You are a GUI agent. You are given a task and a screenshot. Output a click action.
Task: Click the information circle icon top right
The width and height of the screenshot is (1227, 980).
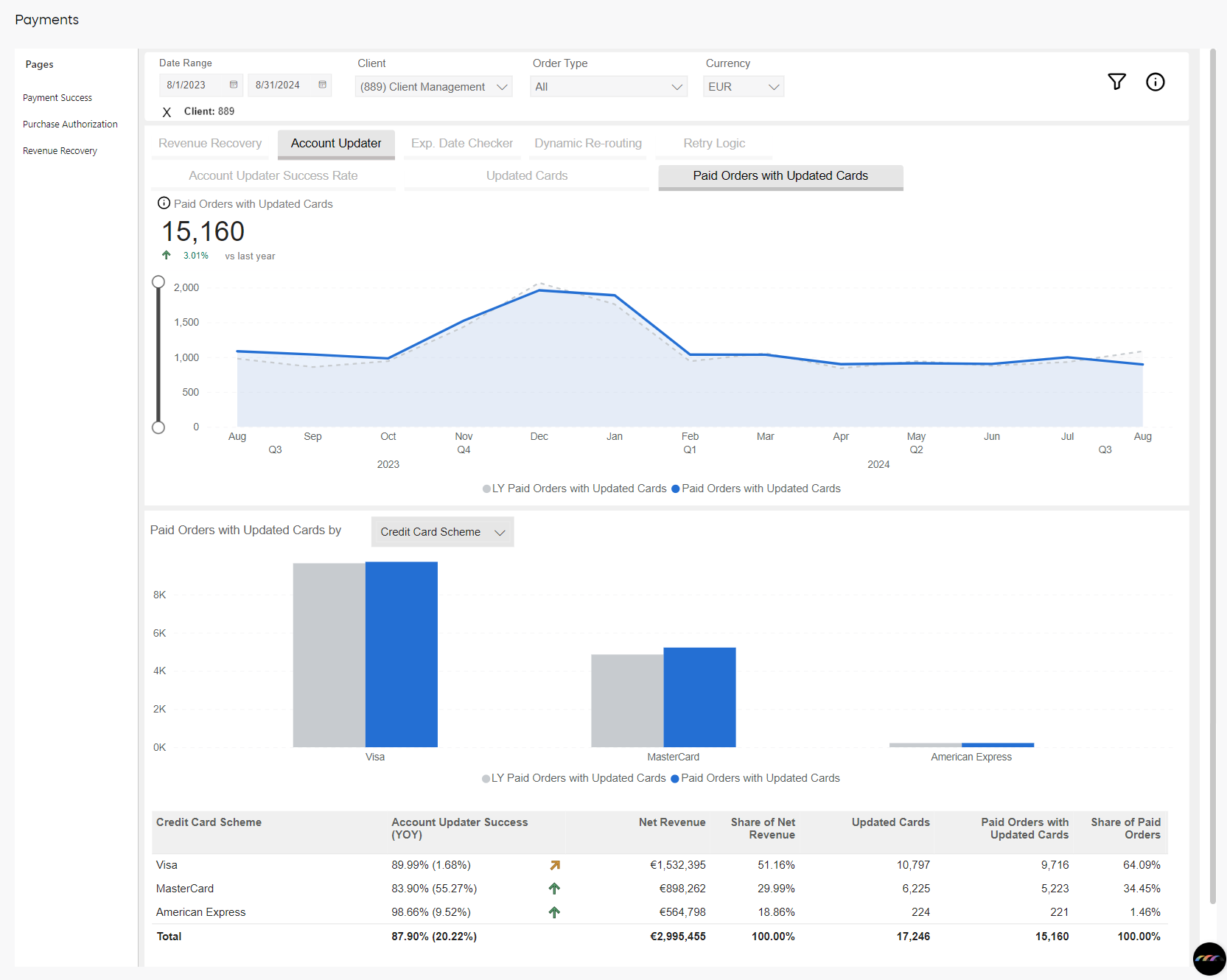(x=1155, y=82)
